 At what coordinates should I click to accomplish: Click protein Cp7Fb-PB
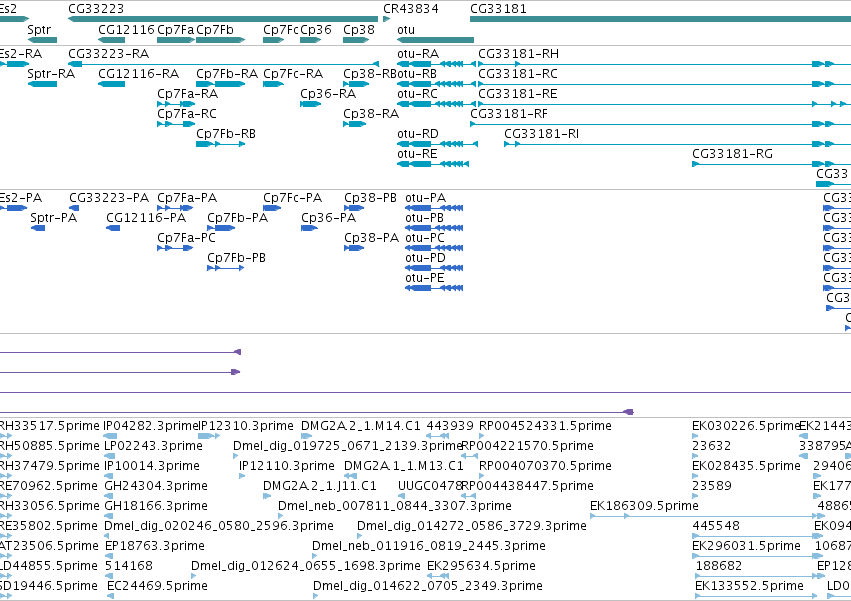tap(226, 268)
